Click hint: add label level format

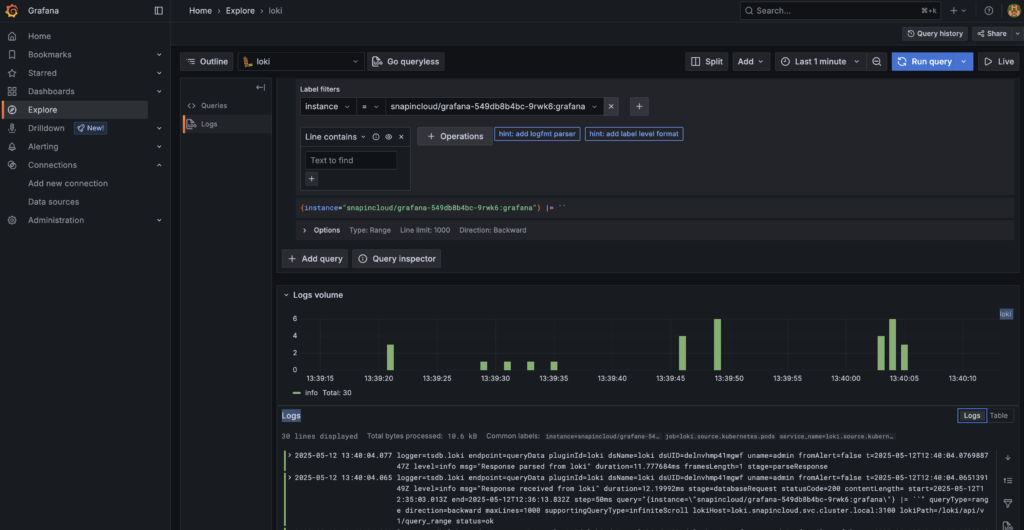634,134
